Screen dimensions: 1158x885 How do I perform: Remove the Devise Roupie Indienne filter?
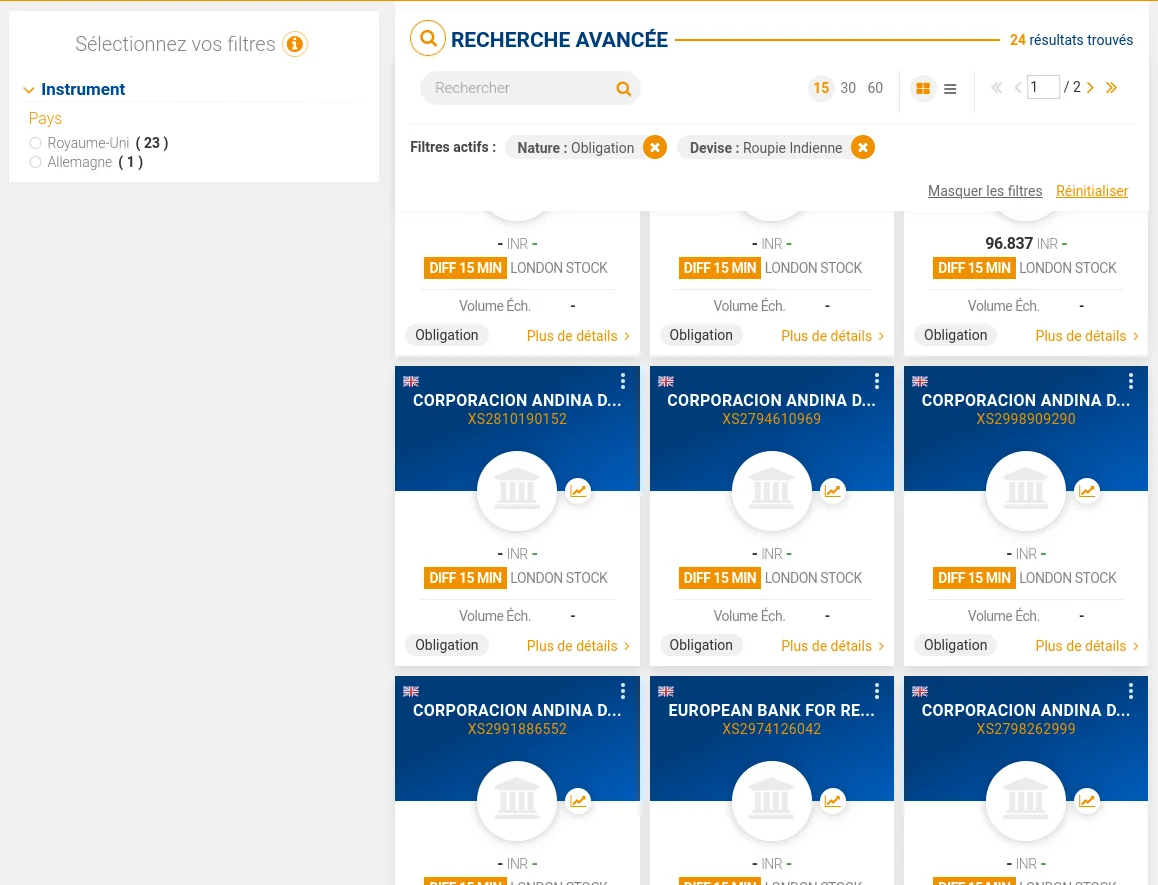pyautogui.click(x=863, y=148)
